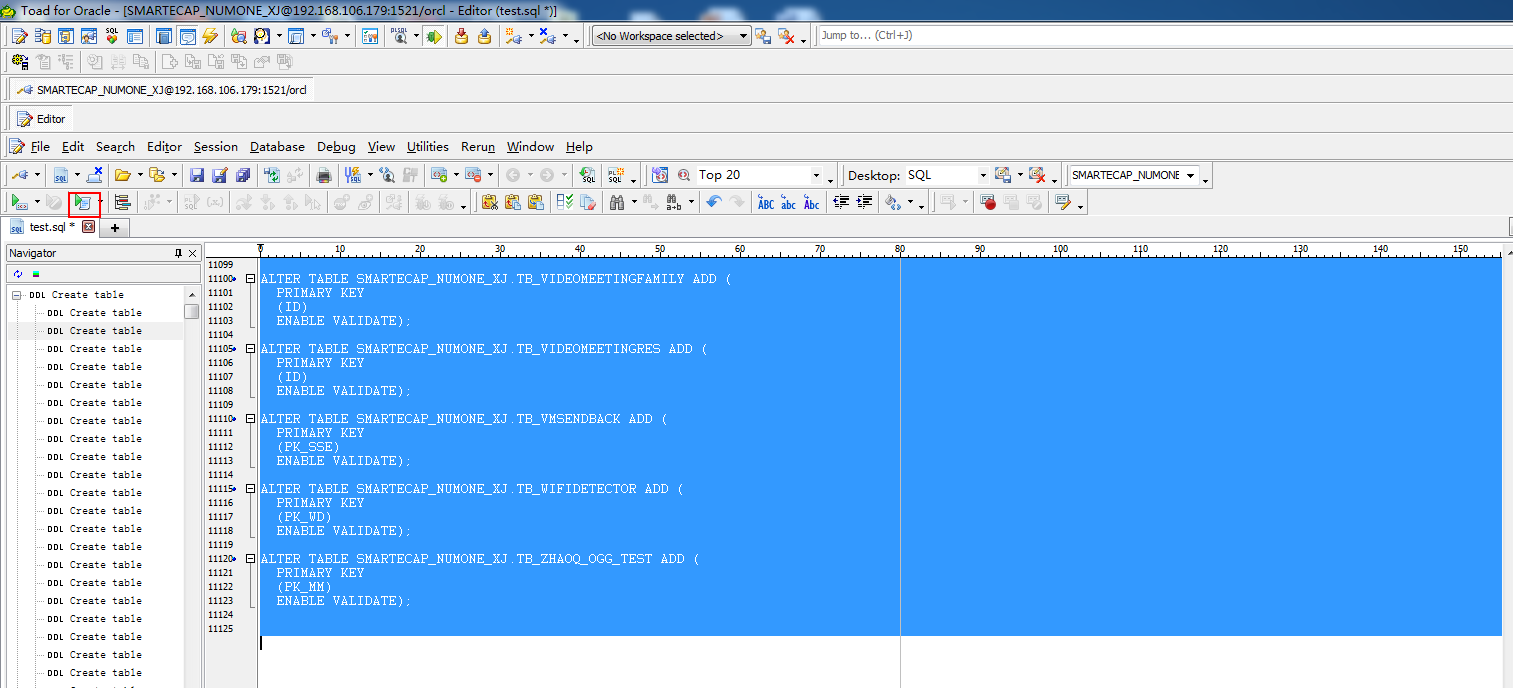Image resolution: width=1513 pixels, height=688 pixels.
Task: Apply initial caps Abc icon
Action: point(811,203)
